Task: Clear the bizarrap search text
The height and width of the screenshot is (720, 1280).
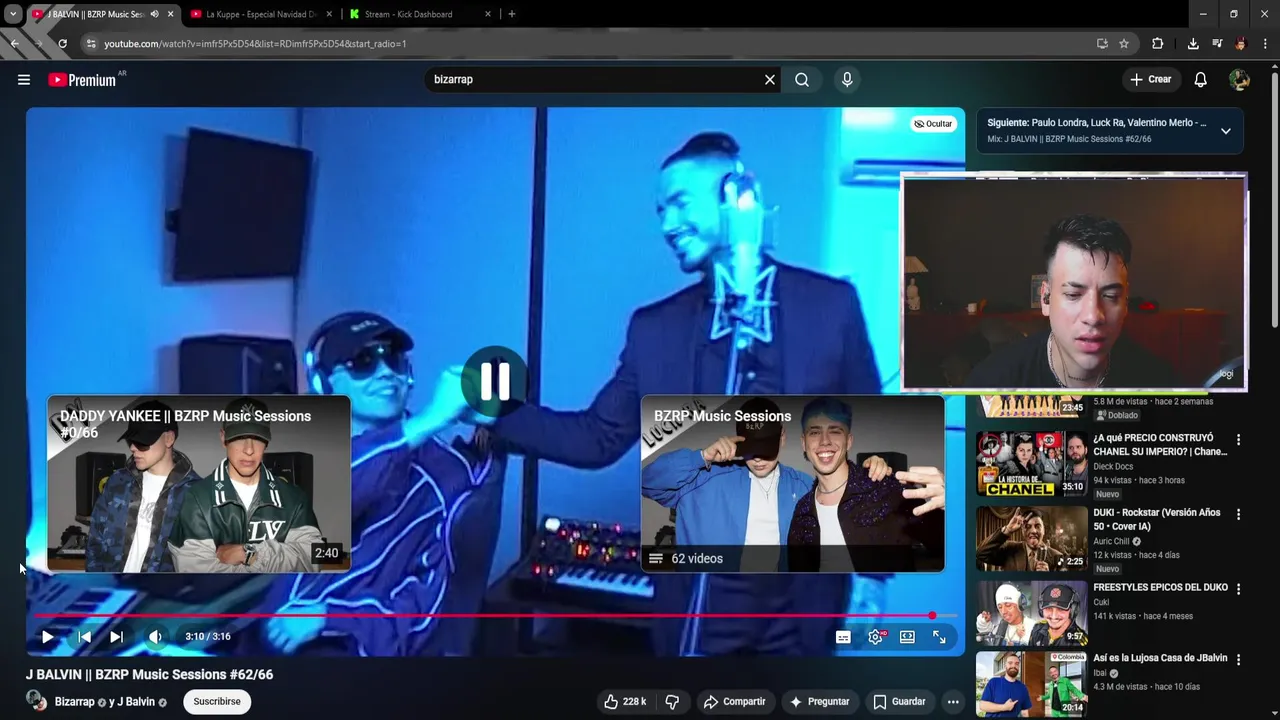Action: 770,80
